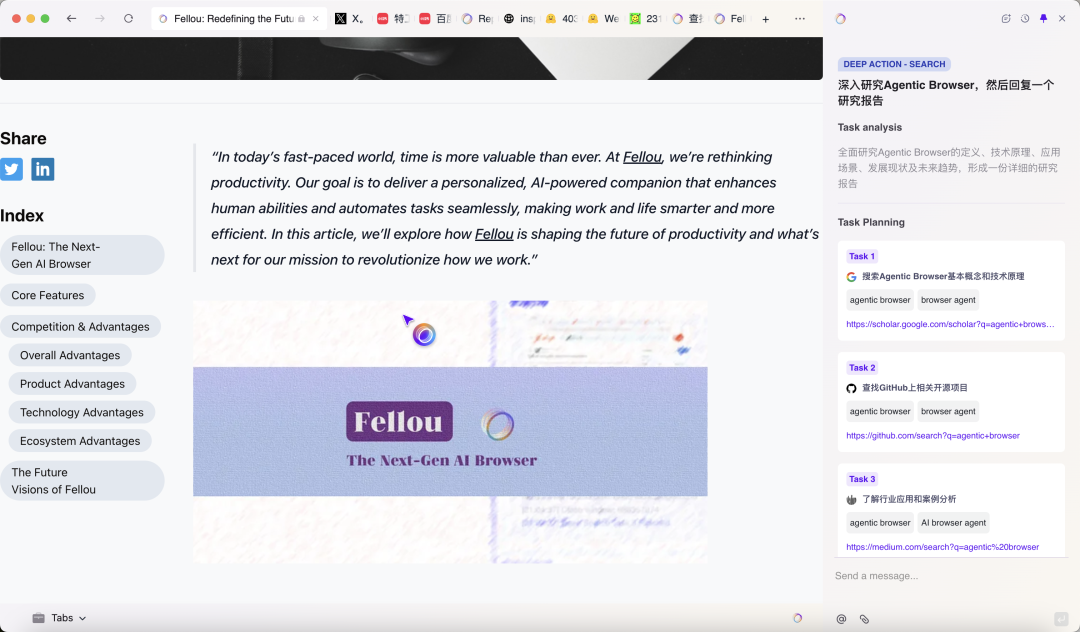Image resolution: width=1080 pixels, height=632 pixels.
Task: Jump to Technology Advantages section
Action: [81, 412]
